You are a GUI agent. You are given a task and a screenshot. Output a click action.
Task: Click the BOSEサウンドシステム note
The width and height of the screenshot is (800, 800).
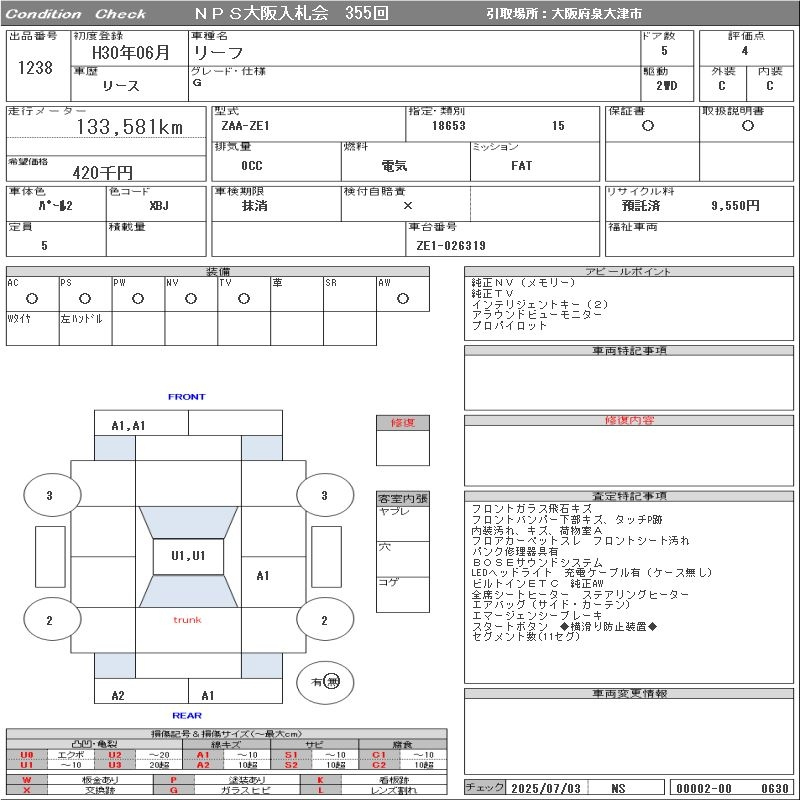click(x=537, y=562)
